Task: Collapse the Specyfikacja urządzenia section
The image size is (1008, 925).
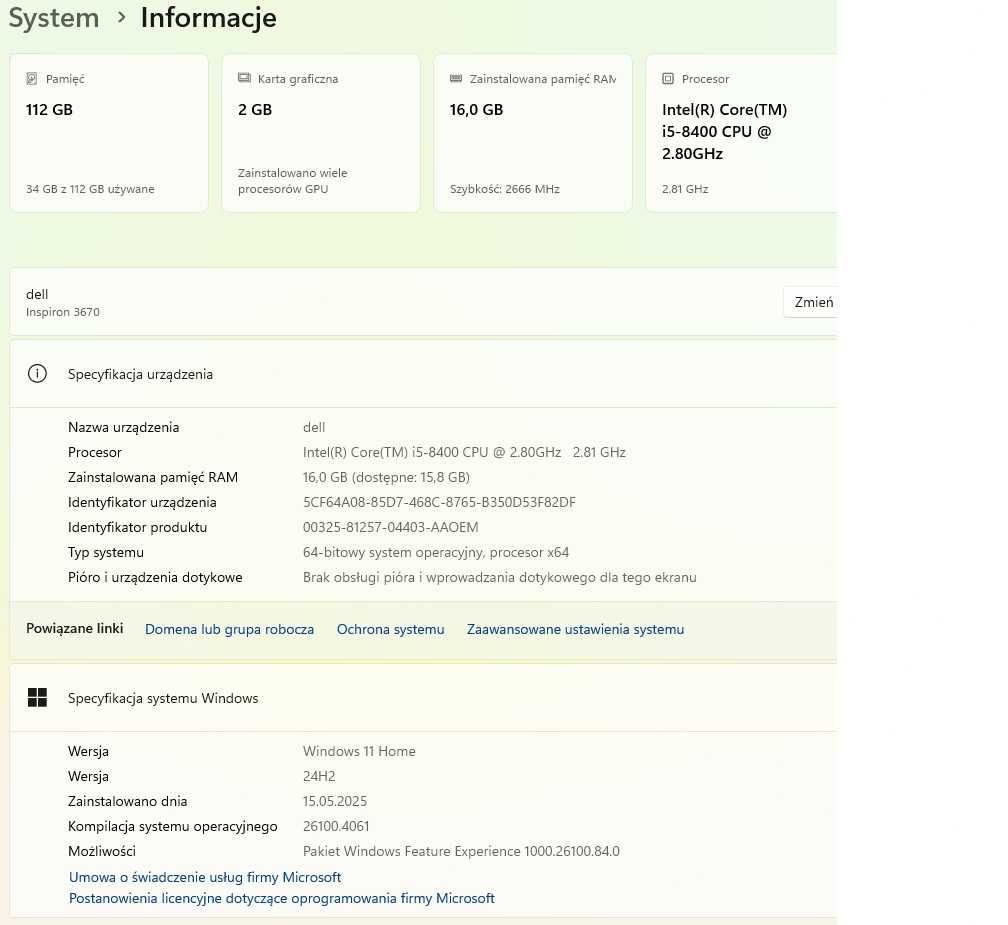Action: (x=423, y=374)
